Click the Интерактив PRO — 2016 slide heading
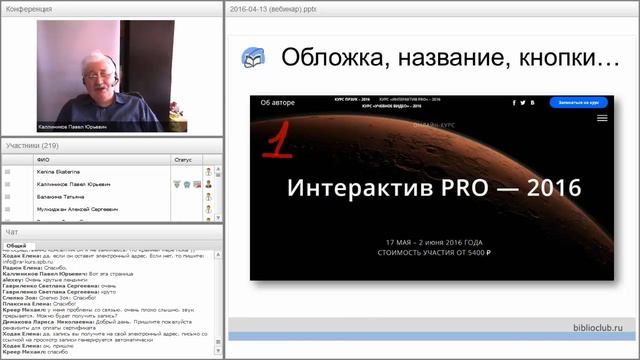Image resolution: width=640 pixels, height=360 pixels. (x=434, y=188)
